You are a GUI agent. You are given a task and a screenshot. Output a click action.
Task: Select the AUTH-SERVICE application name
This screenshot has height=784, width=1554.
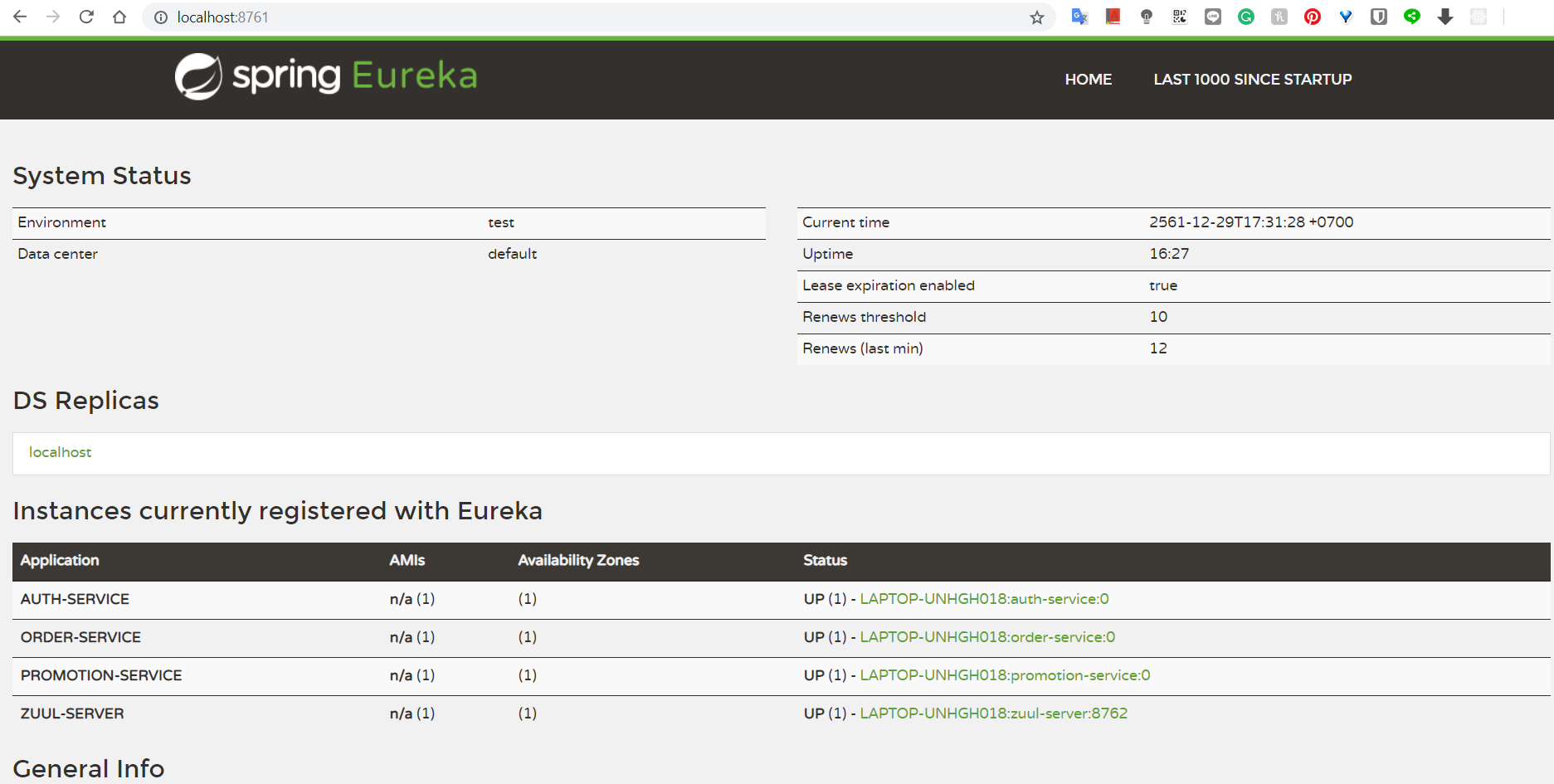pos(75,599)
